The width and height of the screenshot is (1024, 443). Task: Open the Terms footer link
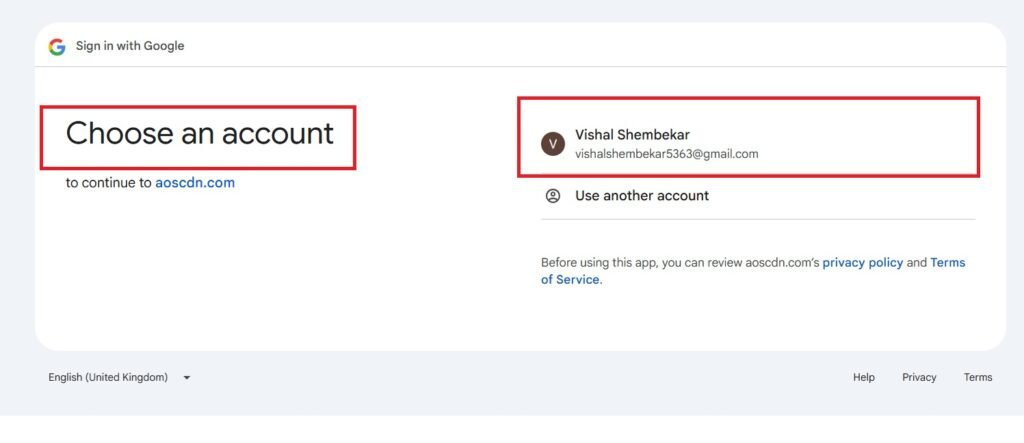click(977, 378)
